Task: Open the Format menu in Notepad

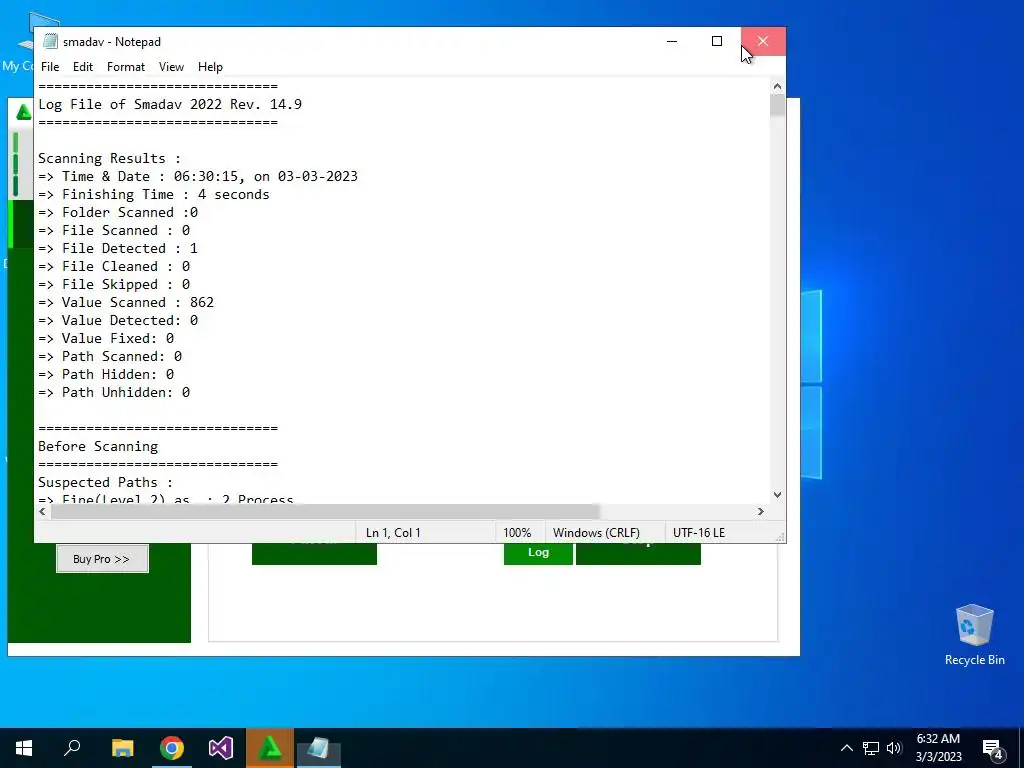Action: click(x=125, y=67)
